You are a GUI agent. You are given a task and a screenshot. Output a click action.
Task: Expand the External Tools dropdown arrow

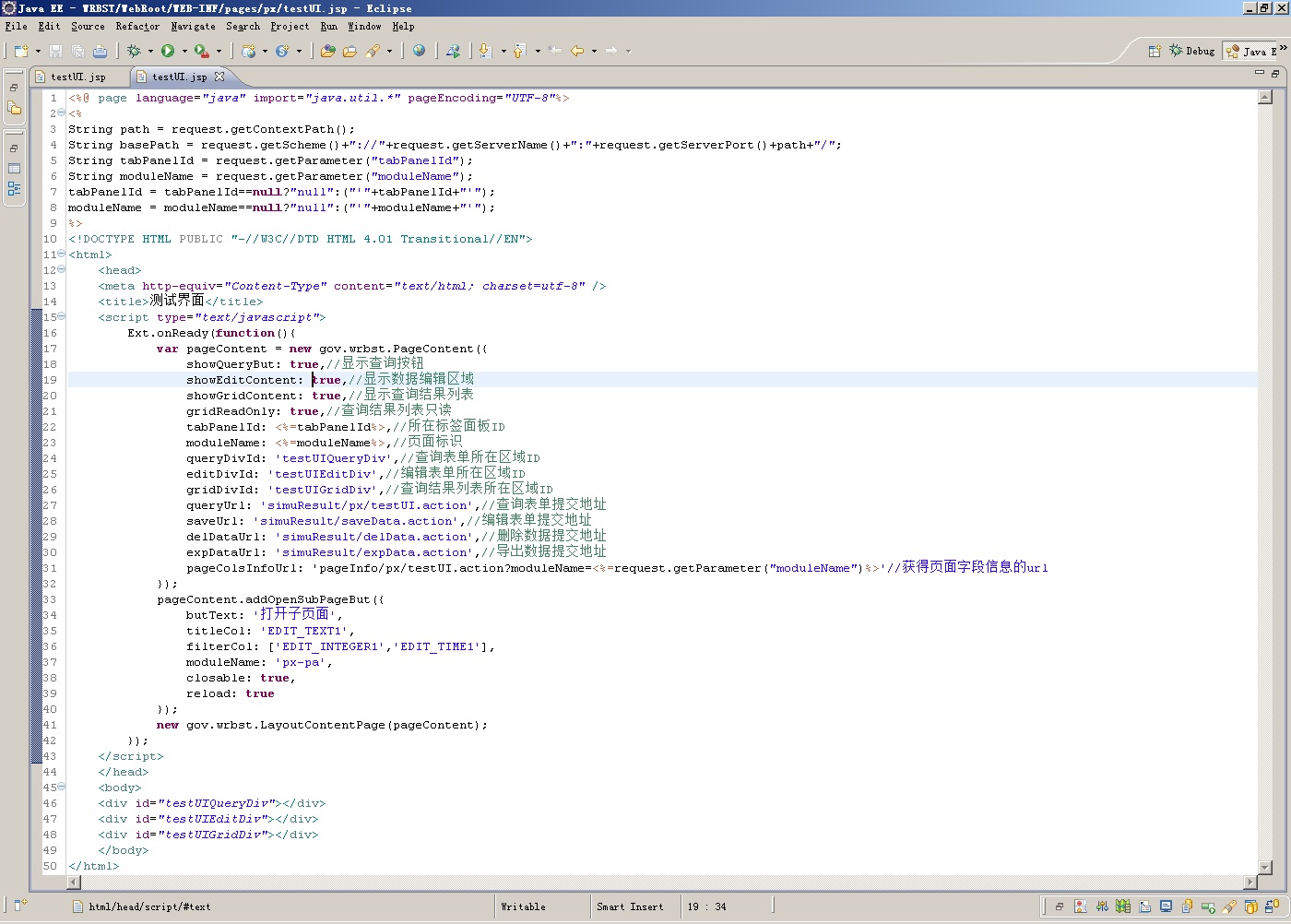(x=219, y=52)
